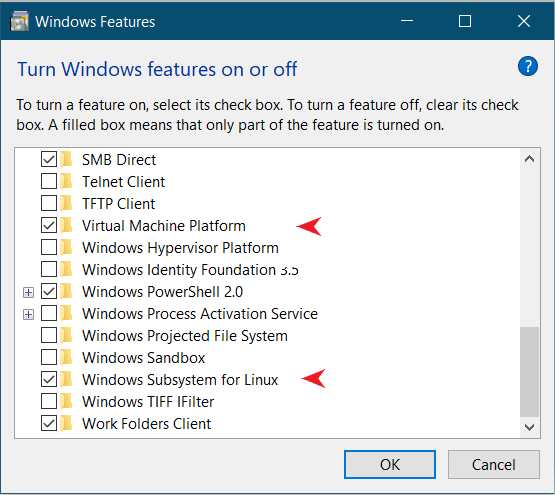555x495 pixels.
Task: Click the Work Folders Client folder icon
Action: (66, 423)
